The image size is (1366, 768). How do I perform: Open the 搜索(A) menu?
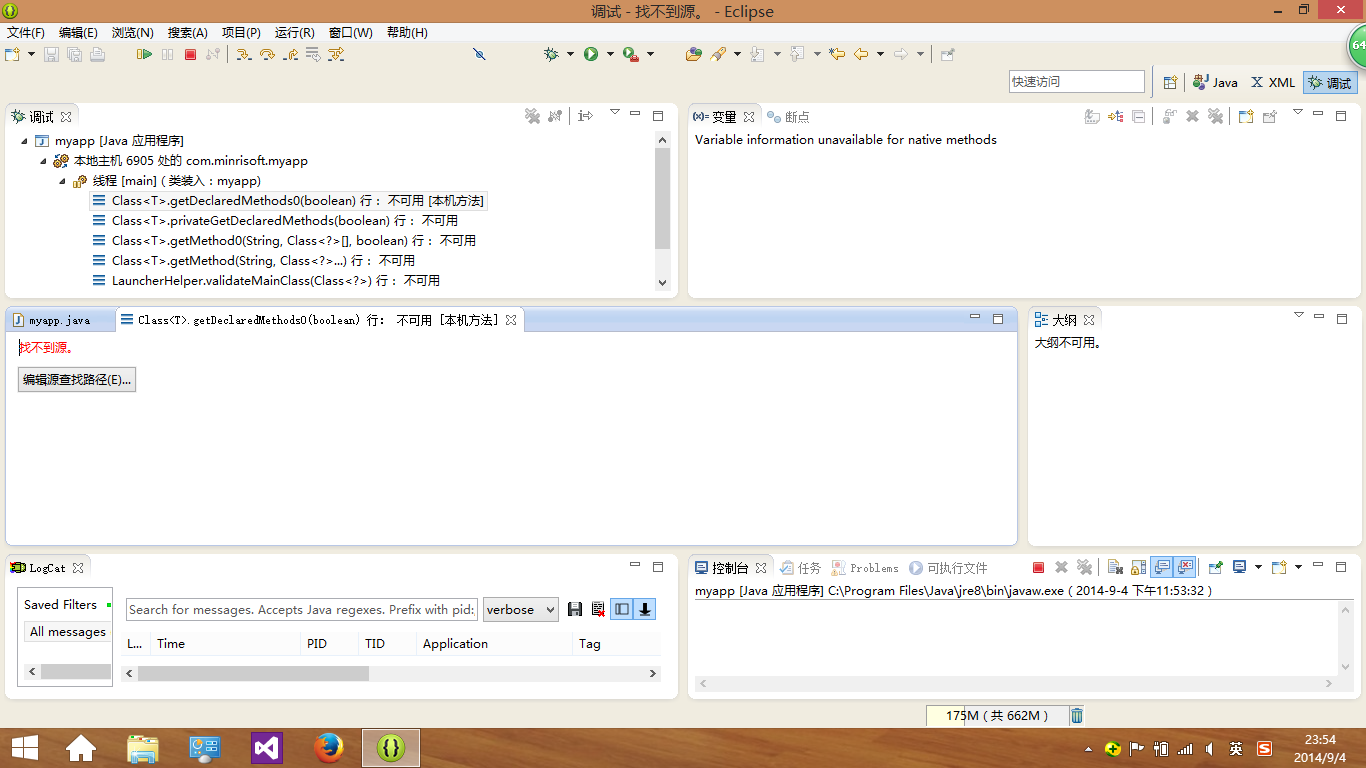click(188, 32)
